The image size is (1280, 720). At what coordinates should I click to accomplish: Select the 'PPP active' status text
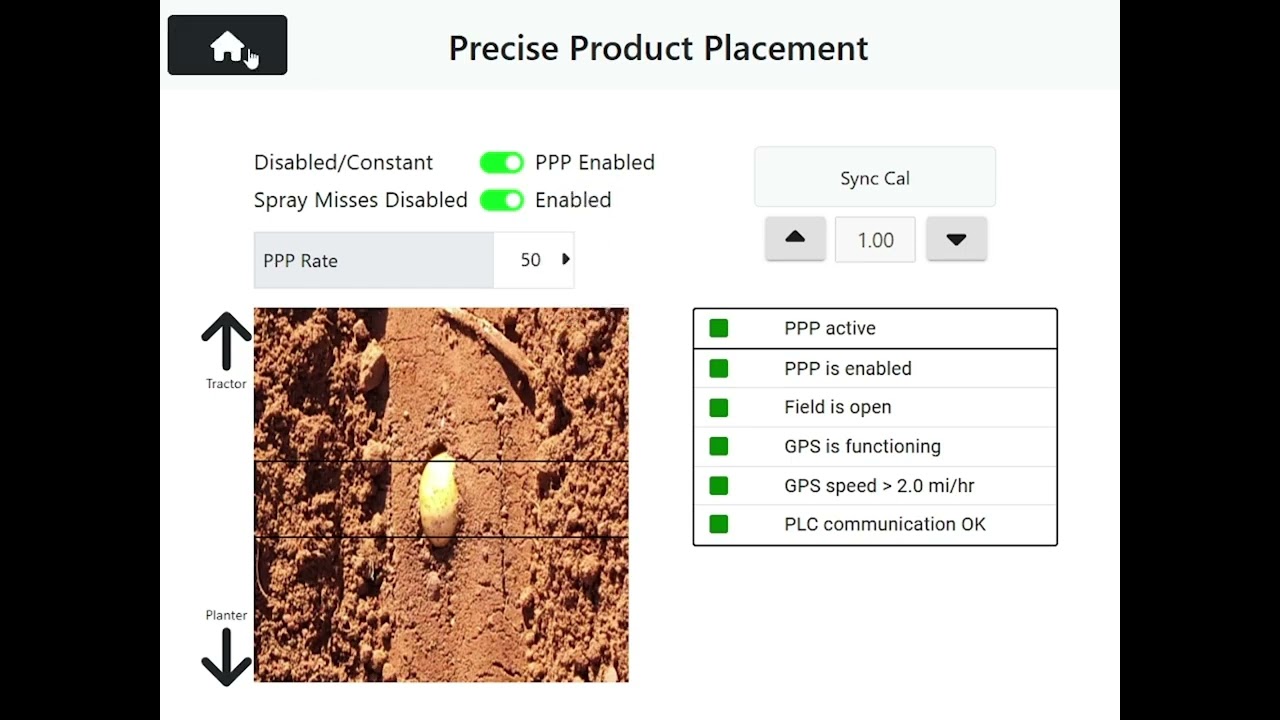830,328
